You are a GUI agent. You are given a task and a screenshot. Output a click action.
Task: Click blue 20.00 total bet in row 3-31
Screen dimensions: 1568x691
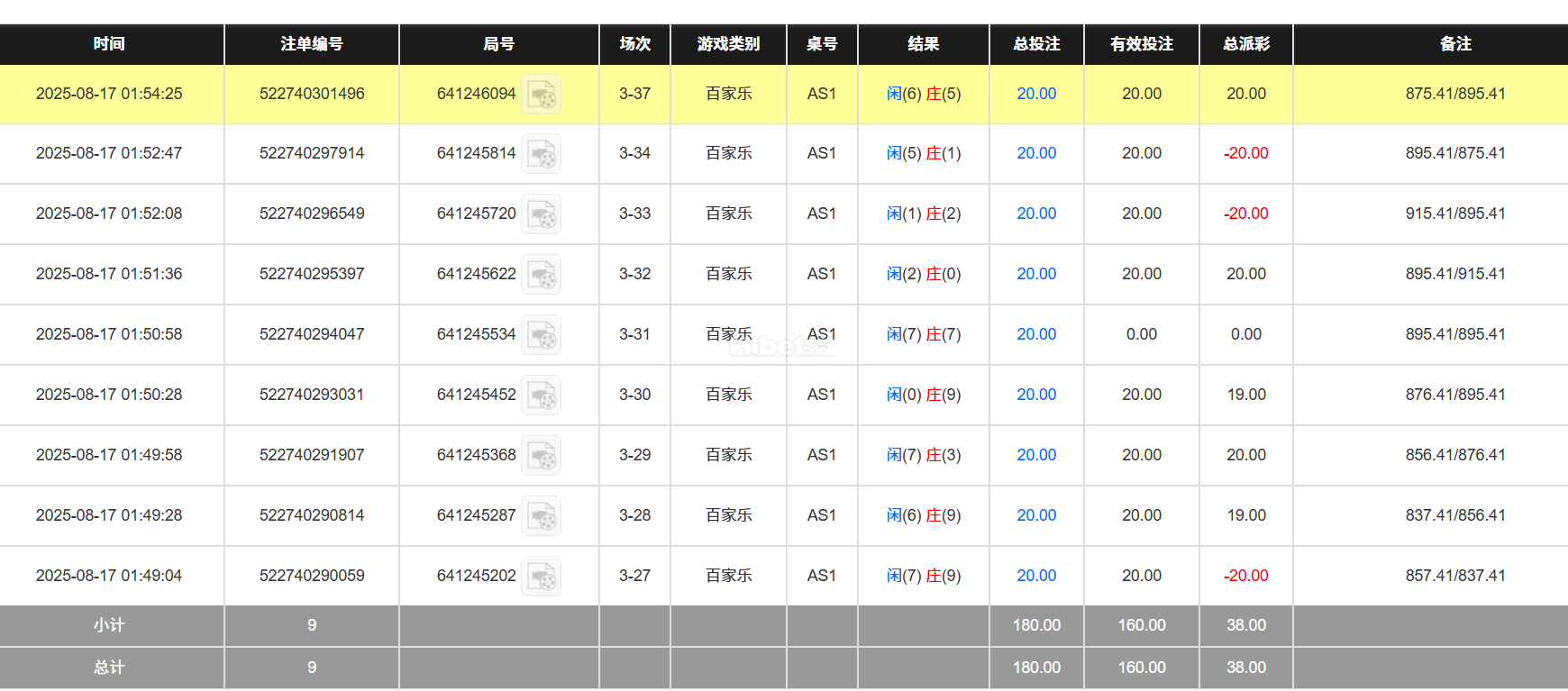1036,334
